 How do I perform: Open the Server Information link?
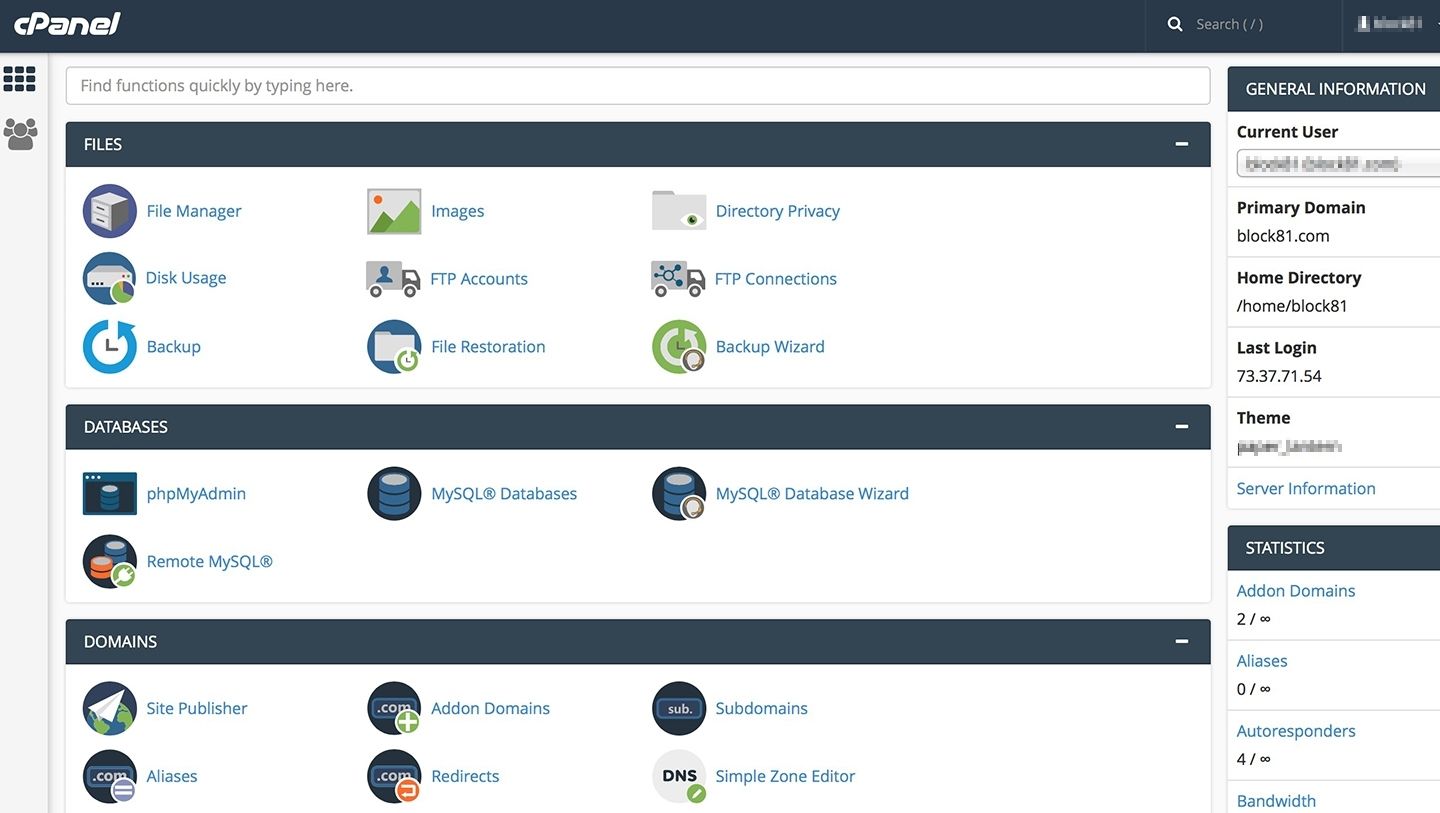(x=1305, y=488)
